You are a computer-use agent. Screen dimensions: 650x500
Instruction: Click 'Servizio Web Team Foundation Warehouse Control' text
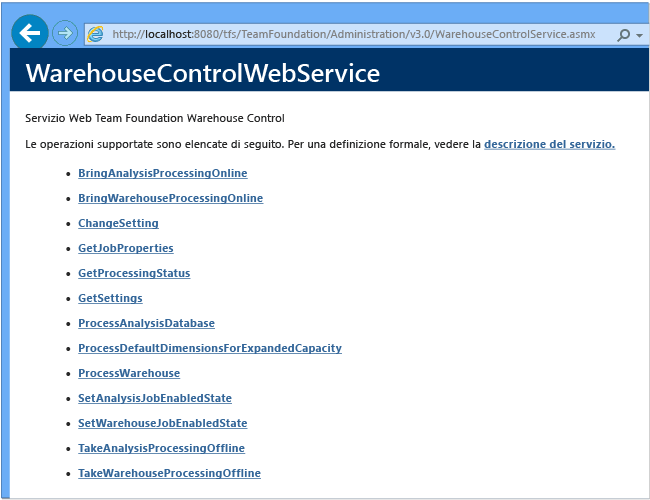(155, 118)
